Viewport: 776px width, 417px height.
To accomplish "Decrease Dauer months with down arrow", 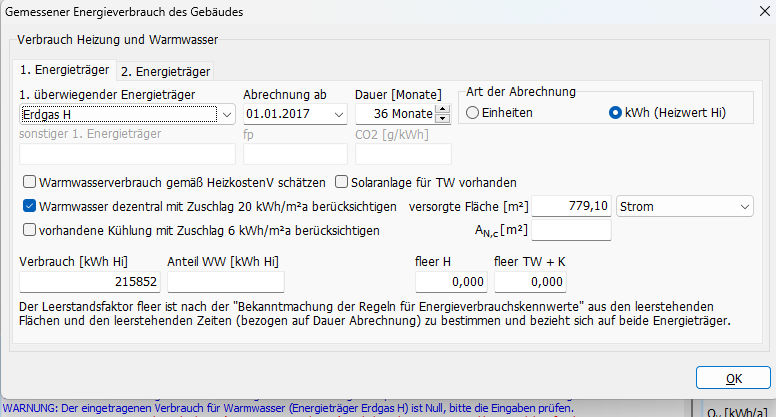I will pos(441,119).
